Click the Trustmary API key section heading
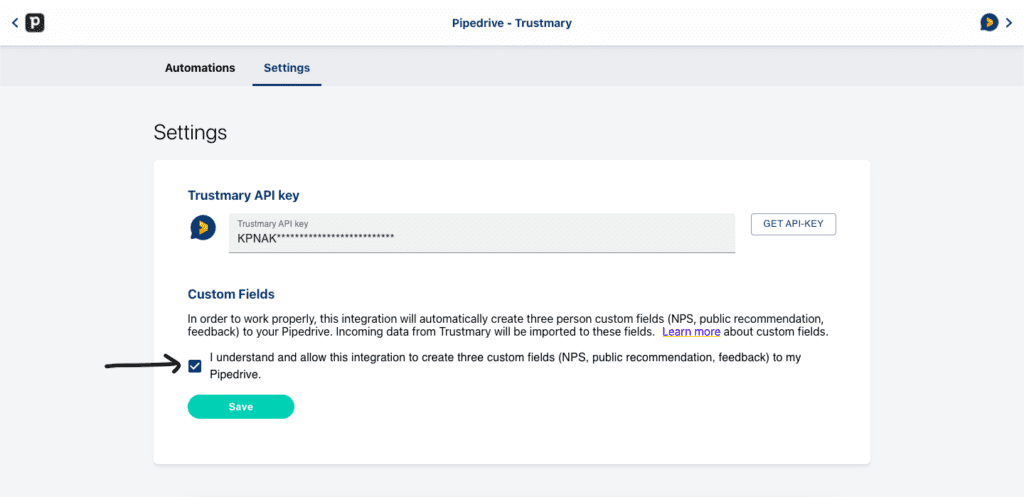The width and height of the screenshot is (1024, 497). (x=244, y=195)
